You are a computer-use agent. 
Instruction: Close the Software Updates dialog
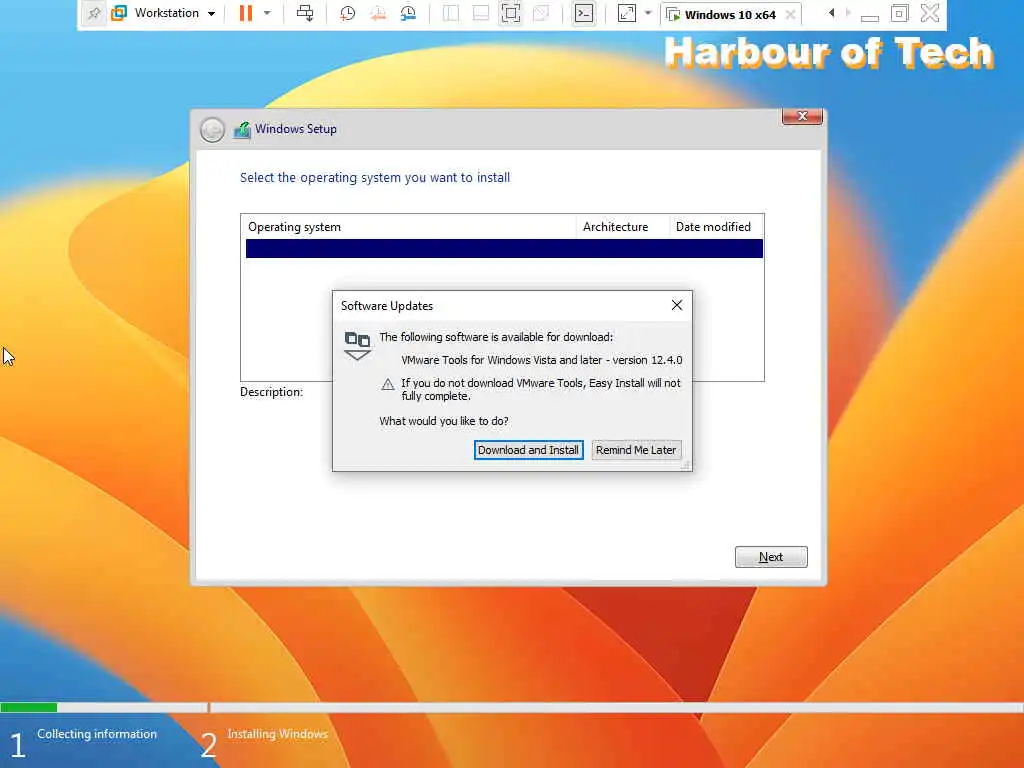tap(677, 305)
